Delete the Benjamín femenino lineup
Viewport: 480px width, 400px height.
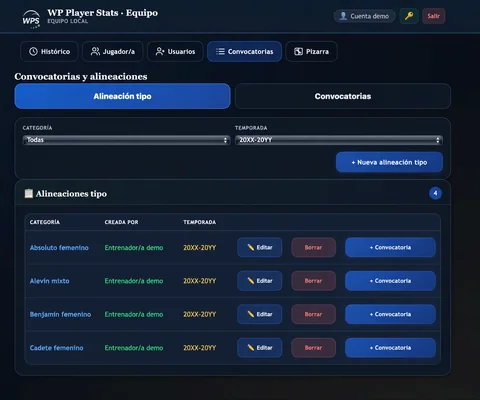[x=313, y=314]
